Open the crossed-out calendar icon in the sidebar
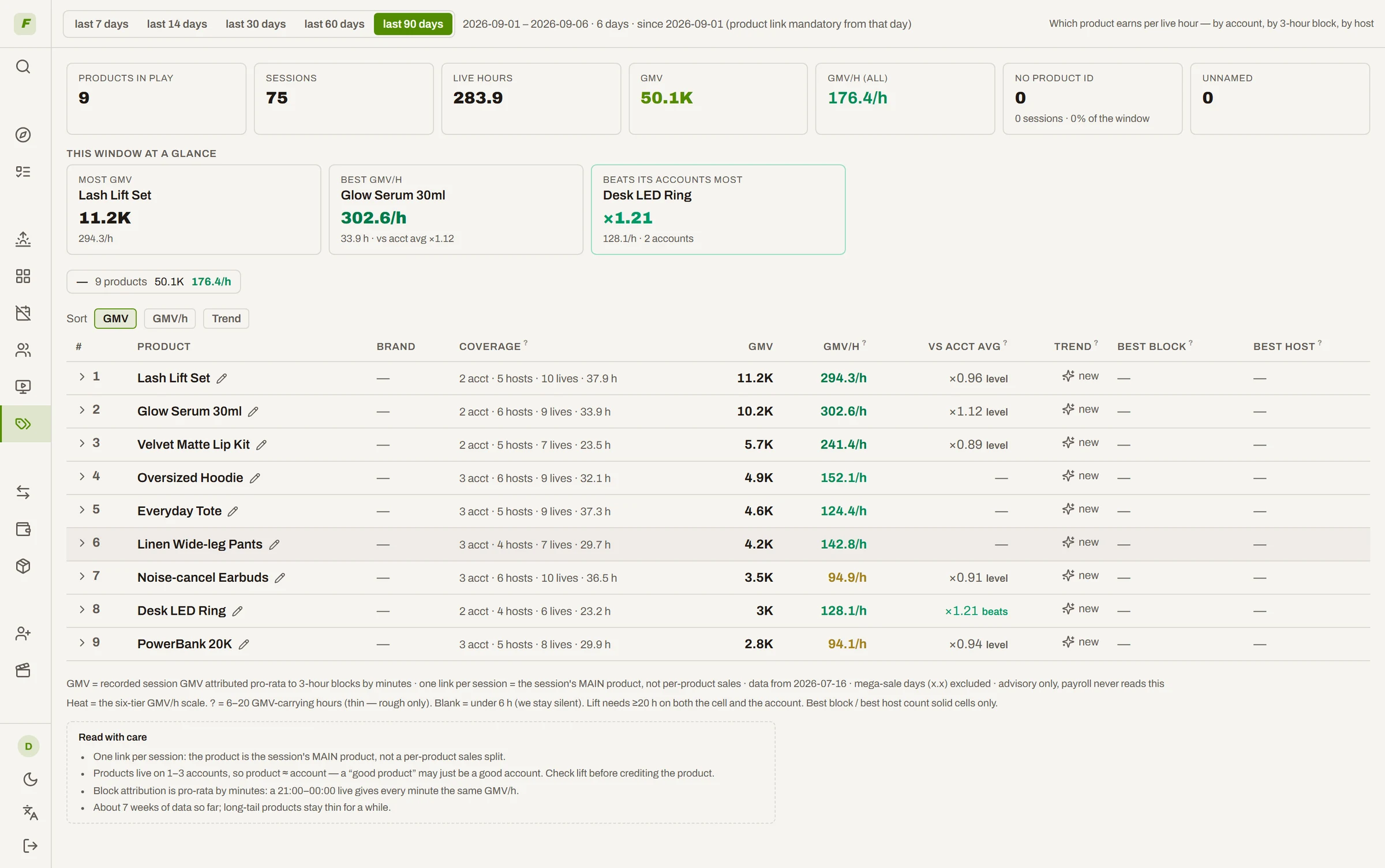The width and height of the screenshot is (1385, 868). (x=23, y=313)
